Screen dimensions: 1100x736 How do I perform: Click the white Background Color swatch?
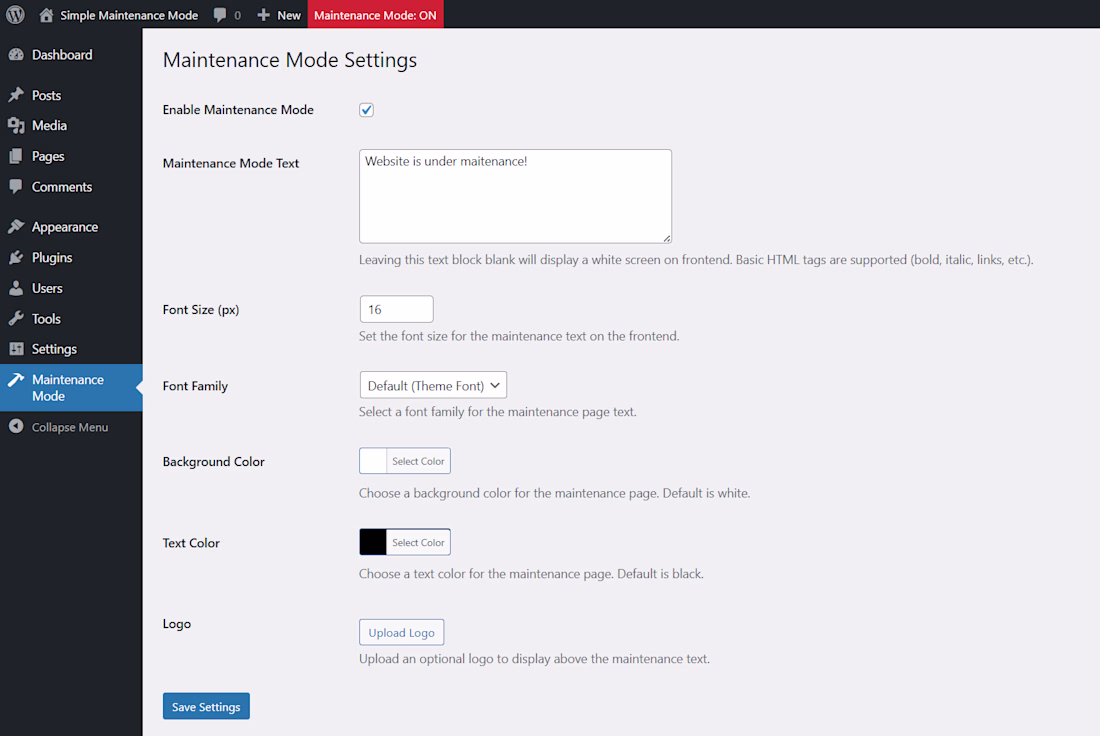373,461
